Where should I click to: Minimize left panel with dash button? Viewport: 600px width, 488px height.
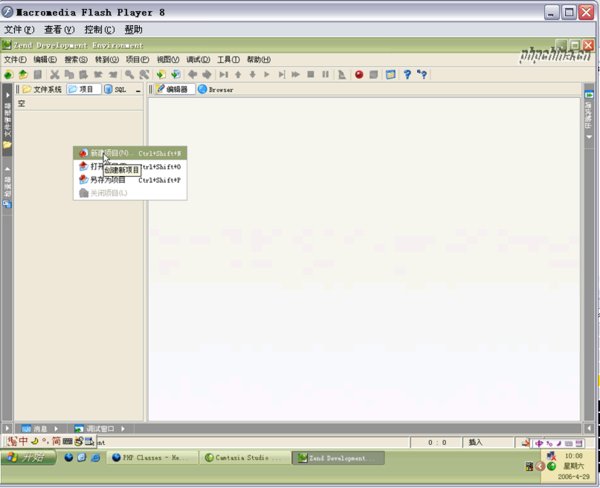[138, 90]
